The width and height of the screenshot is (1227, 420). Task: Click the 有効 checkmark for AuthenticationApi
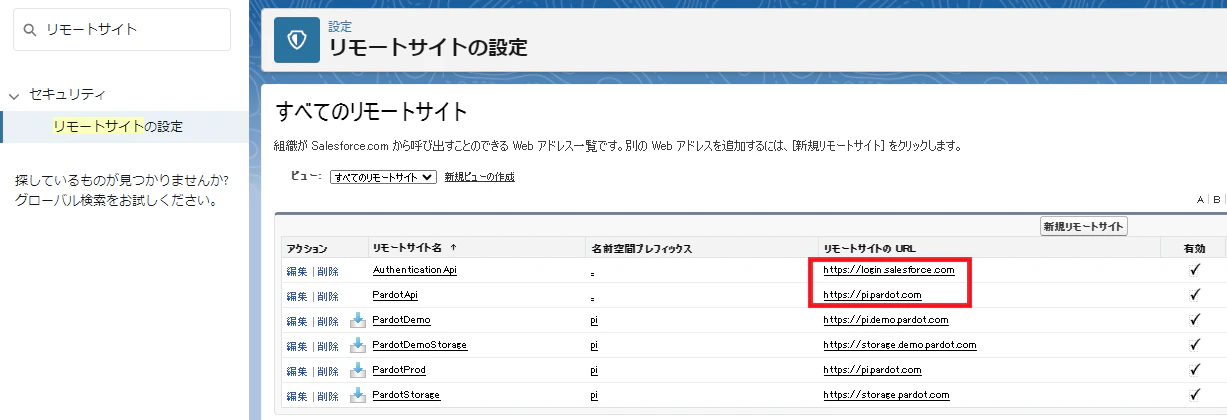point(1194,270)
